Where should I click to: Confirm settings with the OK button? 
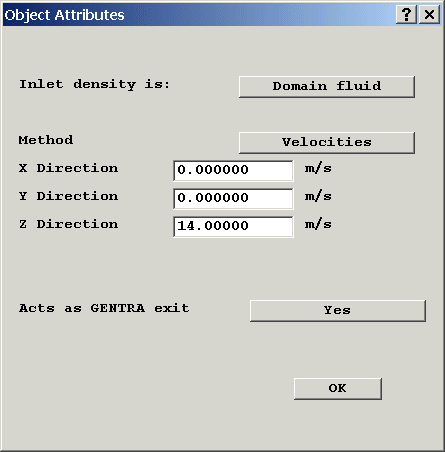coord(338,389)
